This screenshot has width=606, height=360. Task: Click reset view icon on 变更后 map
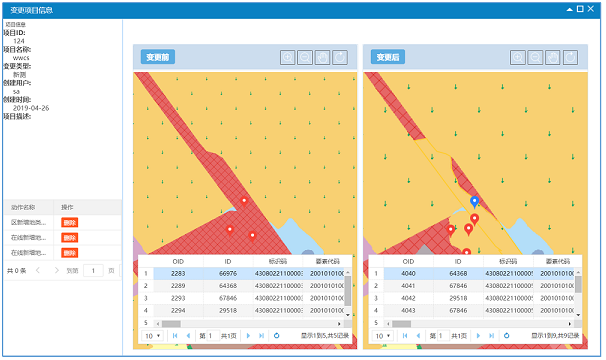click(570, 58)
